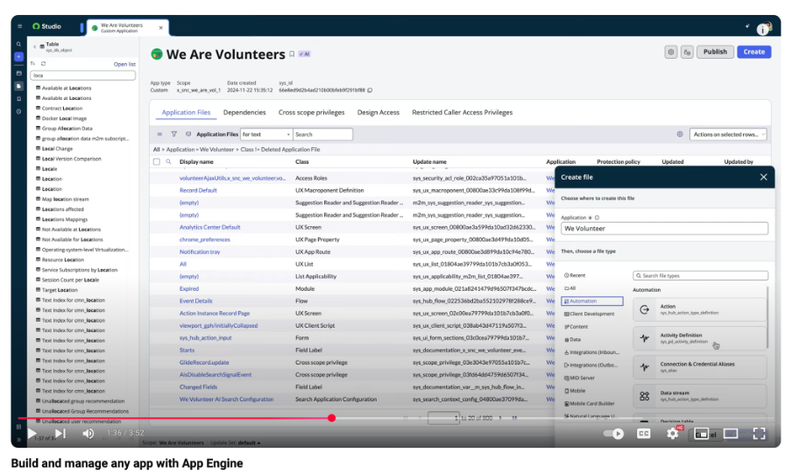Select Content category in Create file

coord(576,327)
